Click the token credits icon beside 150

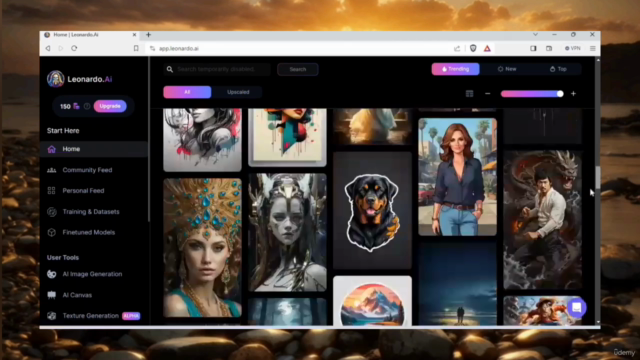pos(76,106)
